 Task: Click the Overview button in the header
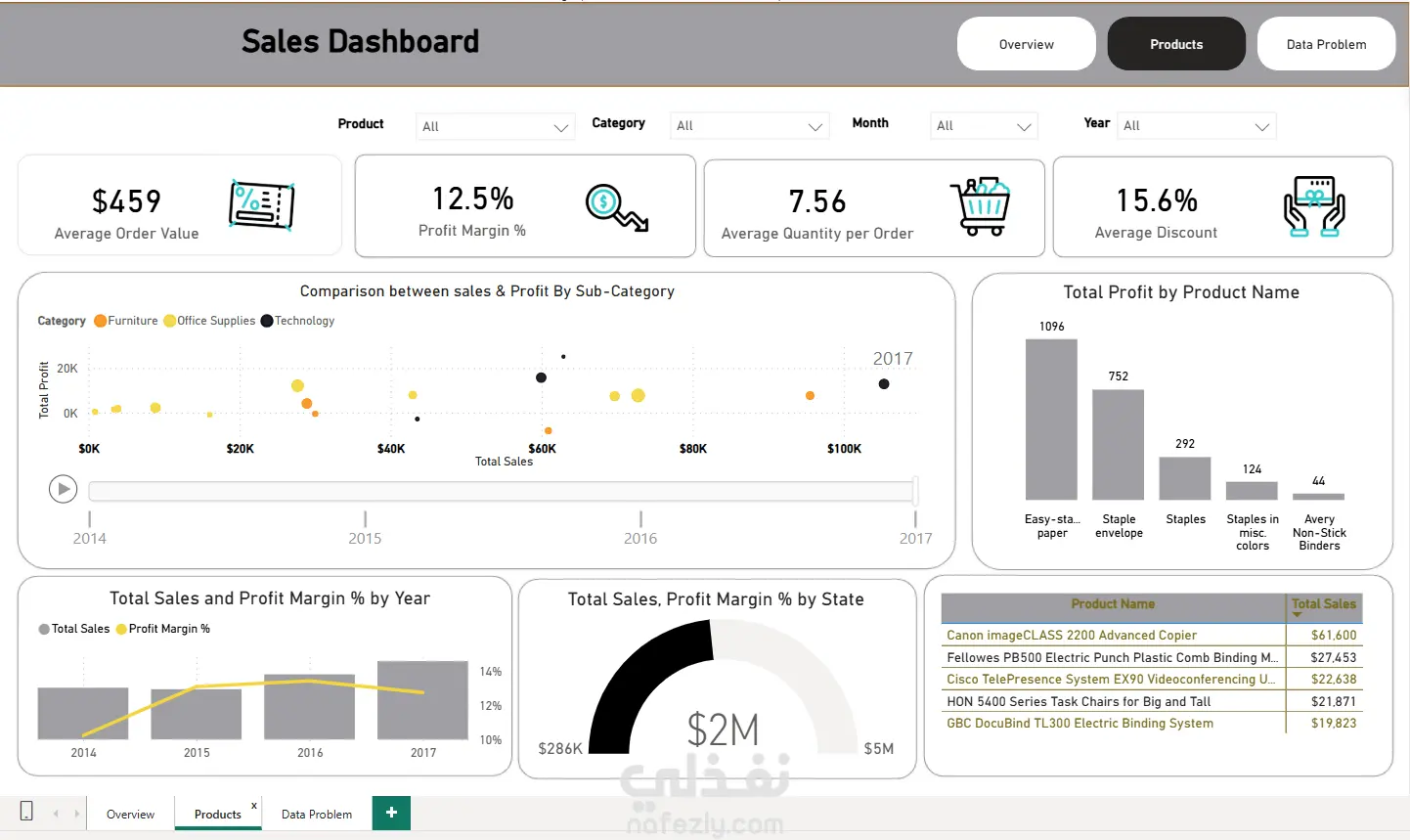coord(1027,44)
